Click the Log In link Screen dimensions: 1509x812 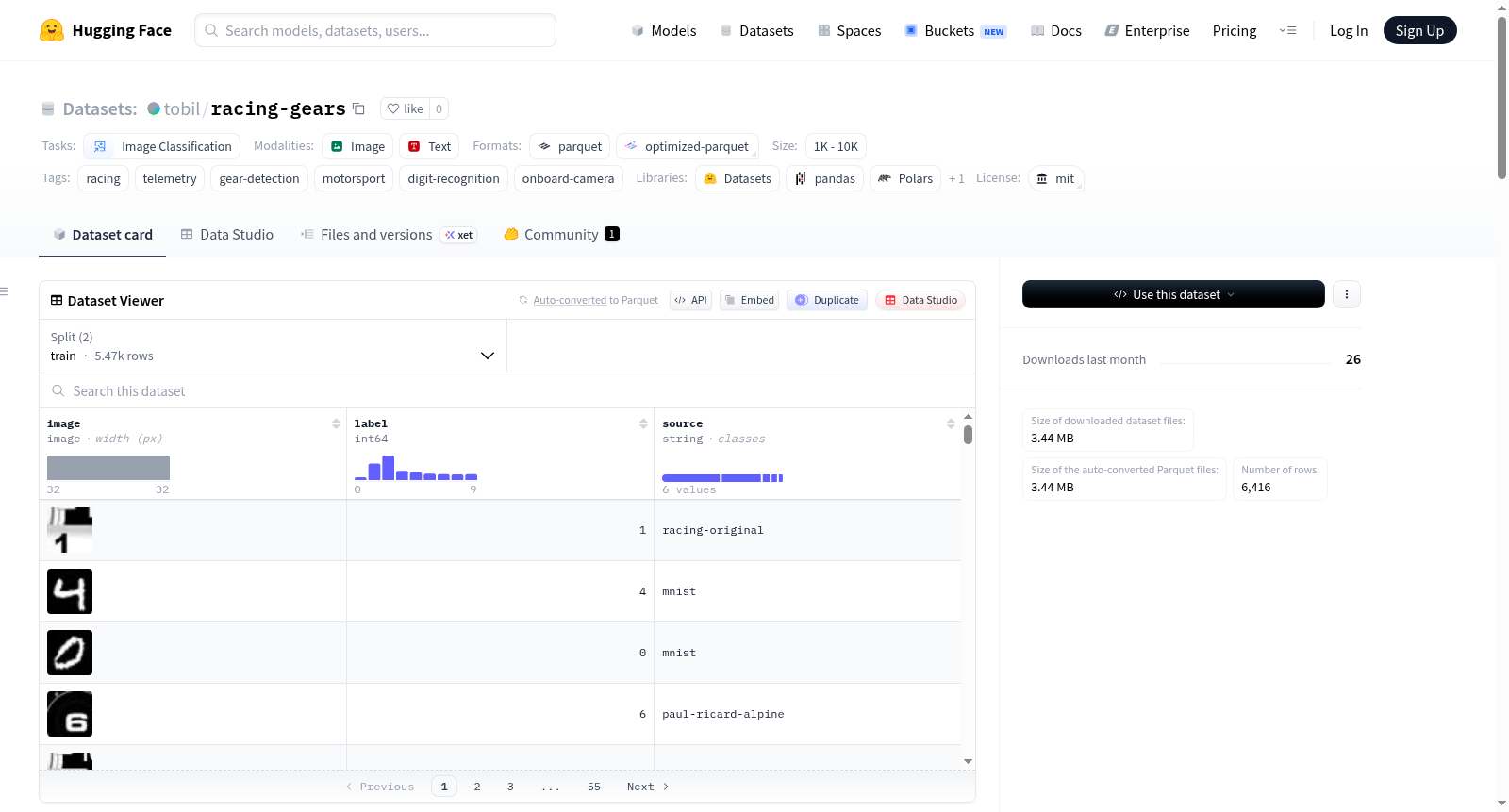[1349, 30]
